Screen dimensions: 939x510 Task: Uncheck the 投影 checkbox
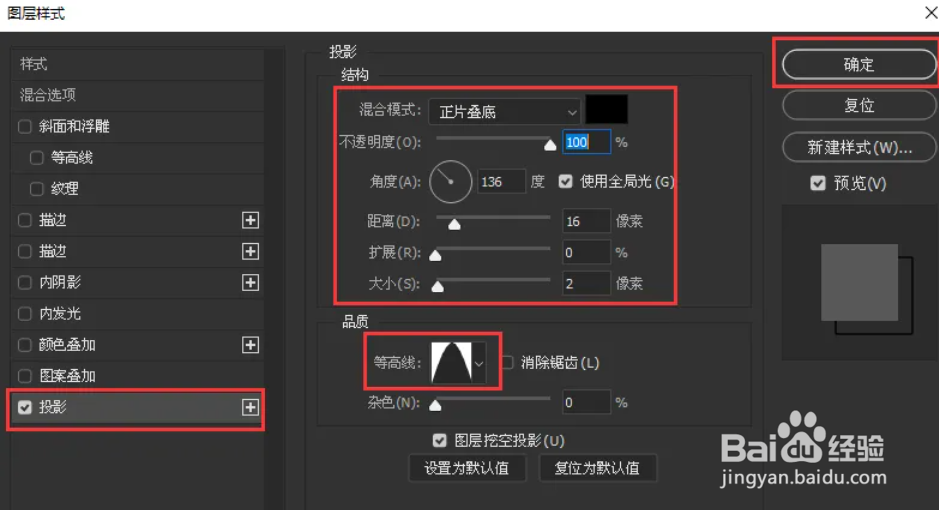coord(25,408)
